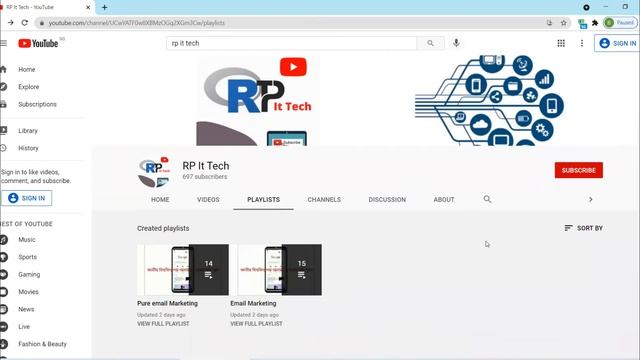This screenshot has width=640, height=360.
Task: Click the Email Marketing playlist title
Action: click(x=253, y=303)
